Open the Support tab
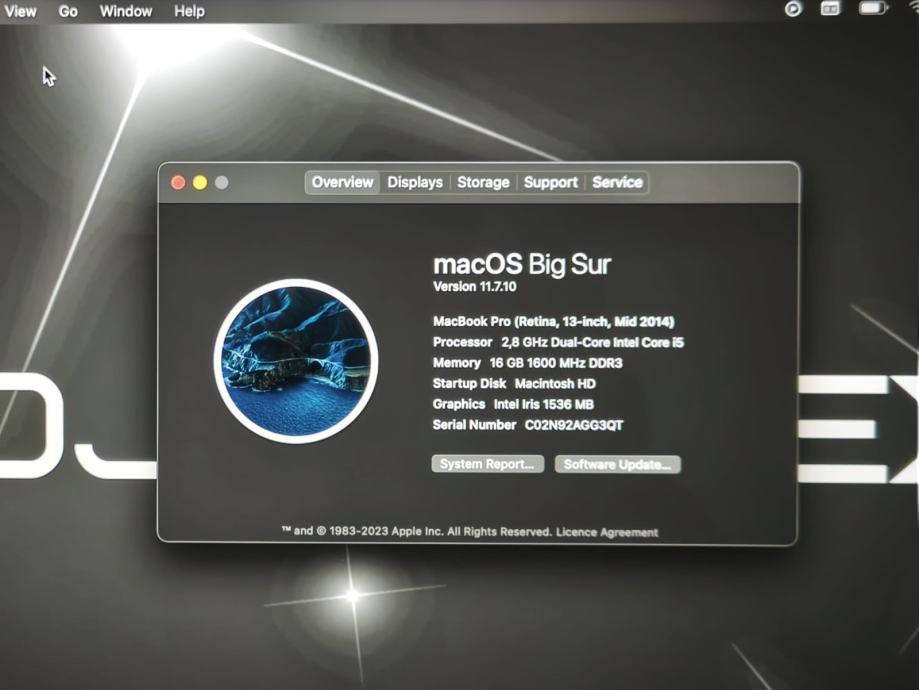The image size is (919, 690). (x=550, y=182)
